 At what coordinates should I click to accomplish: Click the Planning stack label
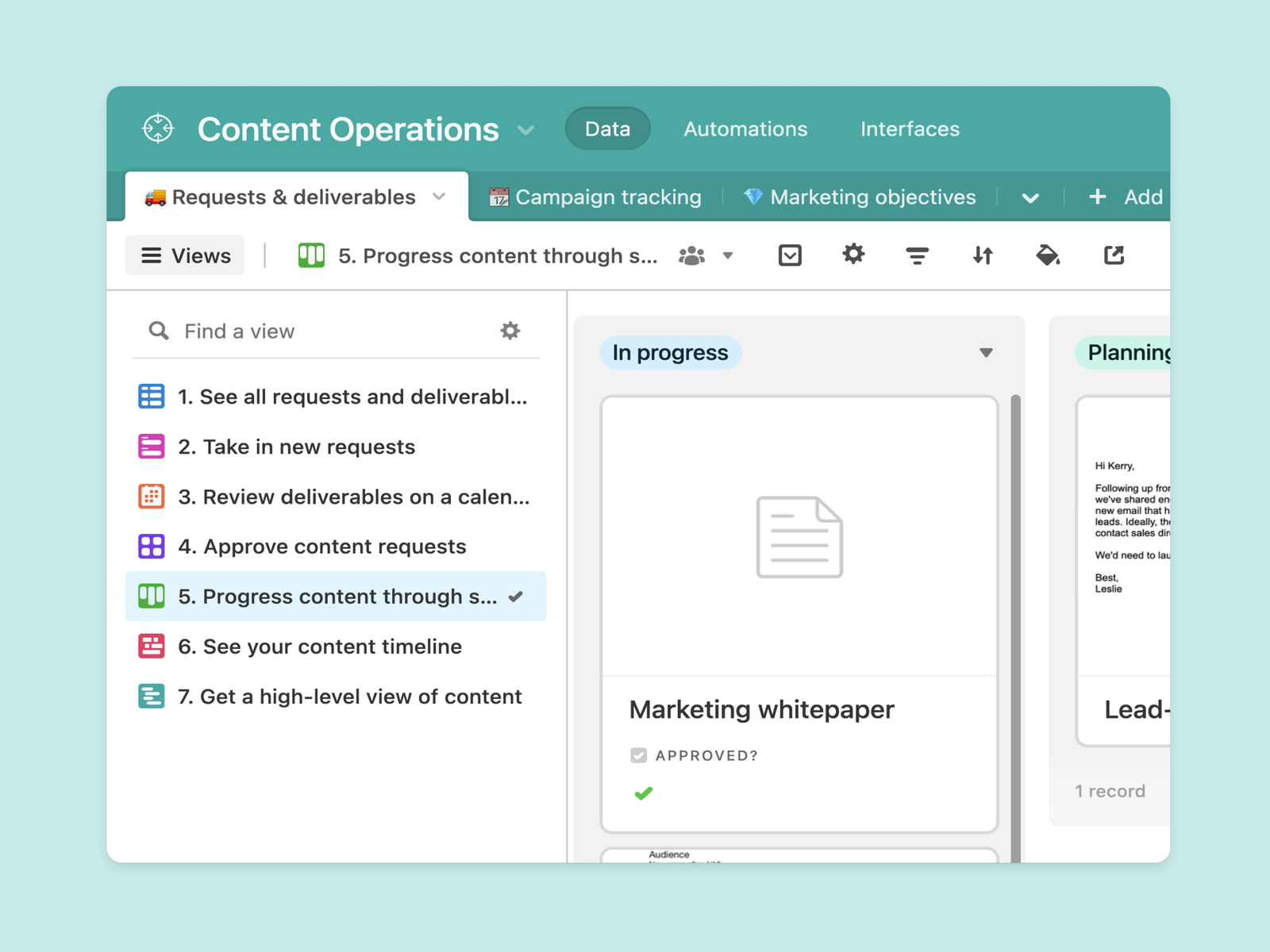click(x=1123, y=352)
